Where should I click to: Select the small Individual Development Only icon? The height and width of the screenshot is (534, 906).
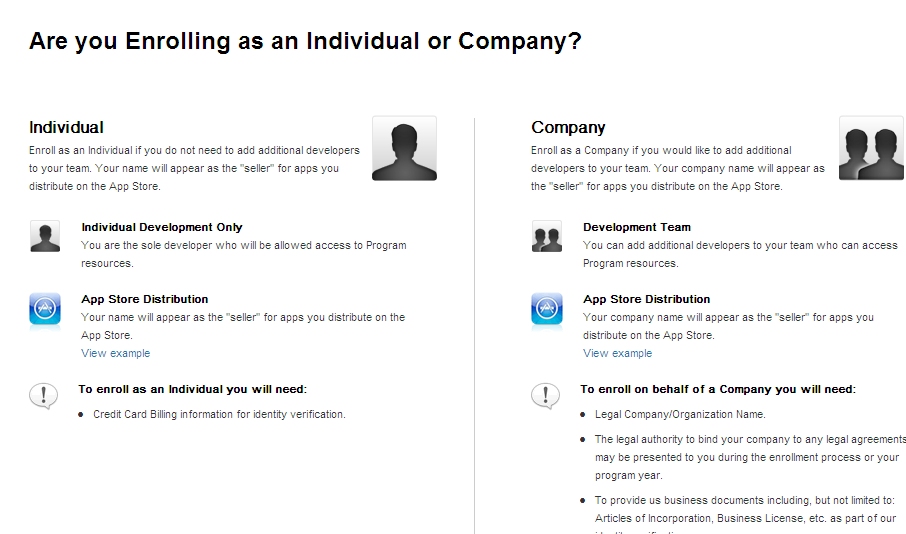(45, 236)
